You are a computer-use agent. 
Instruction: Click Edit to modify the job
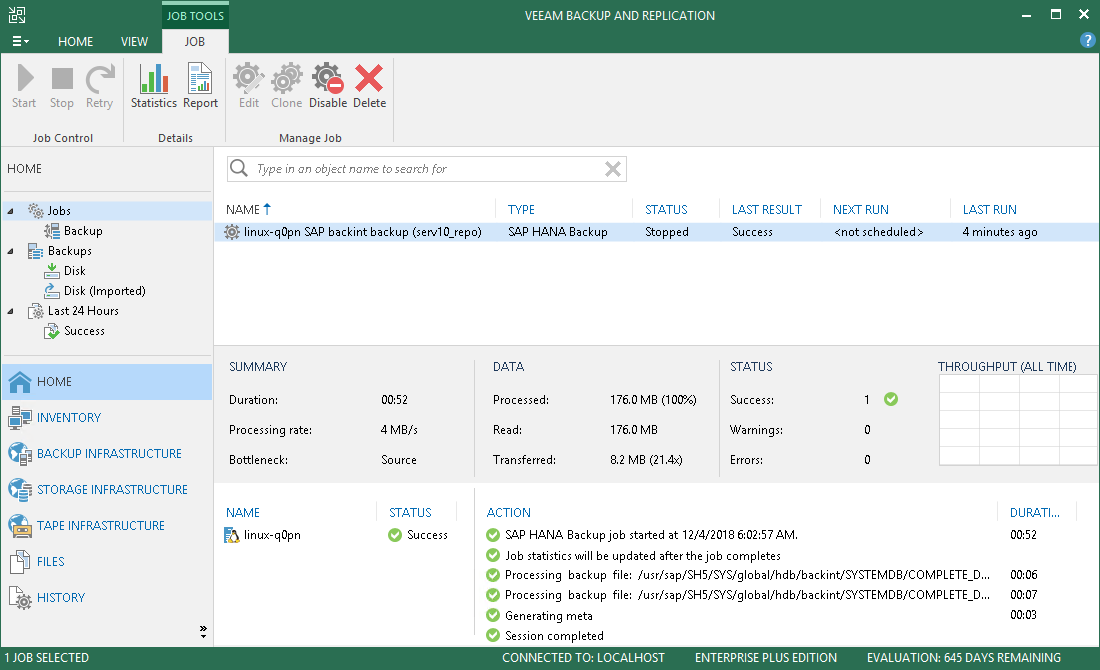tap(248, 85)
